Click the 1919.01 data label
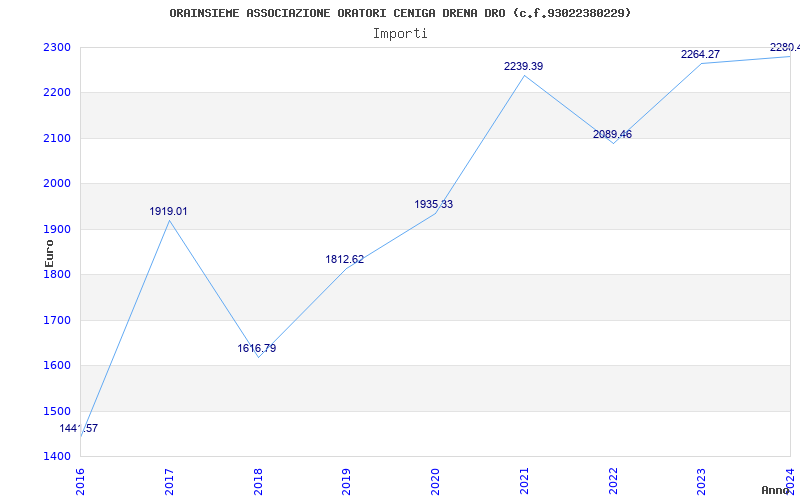Viewport: 800px width, 500px height. coord(168,211)
